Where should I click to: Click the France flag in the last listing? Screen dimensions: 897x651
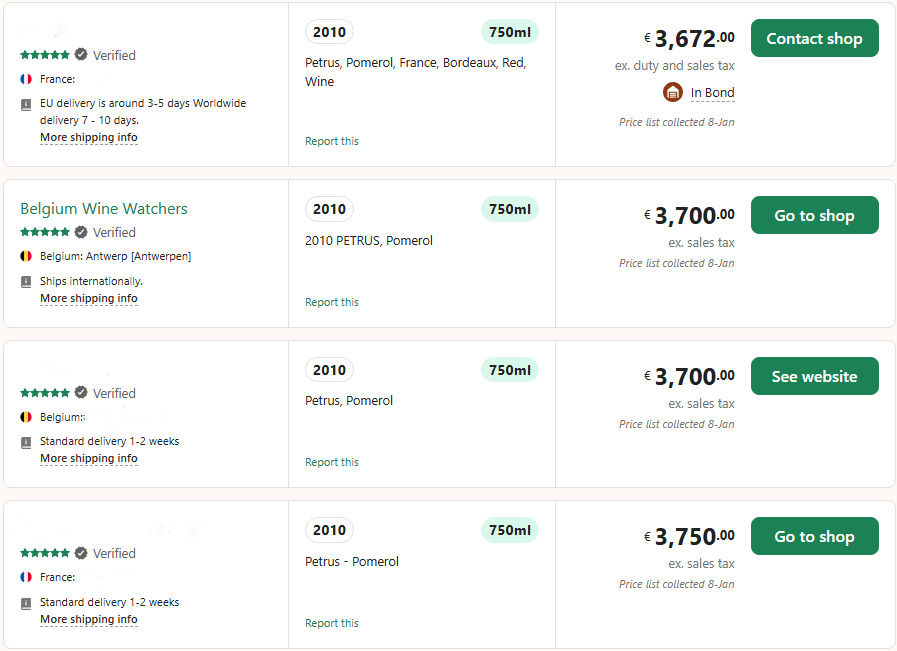pyautogui.click(x=26, y=577)
